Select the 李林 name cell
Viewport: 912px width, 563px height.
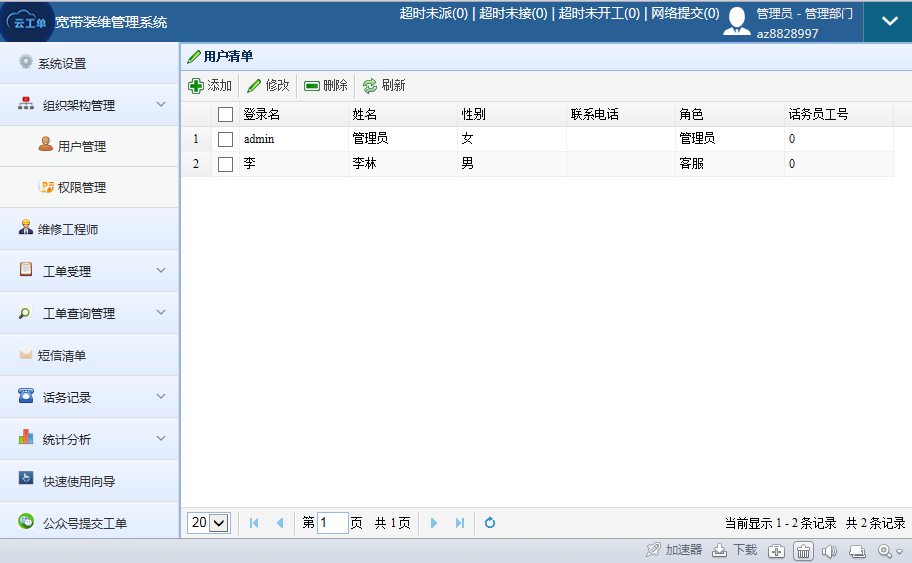[402, 164]
